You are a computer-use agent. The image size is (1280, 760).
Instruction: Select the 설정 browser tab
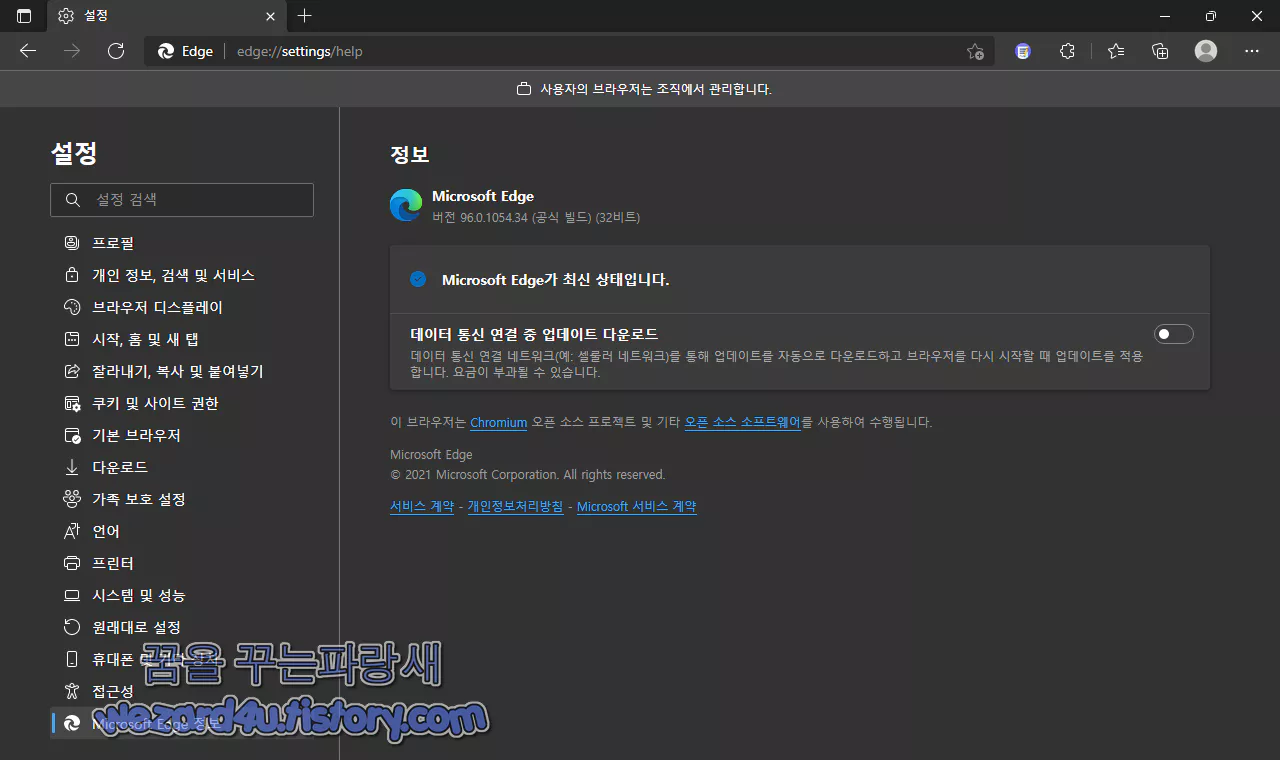coord(166,16)
